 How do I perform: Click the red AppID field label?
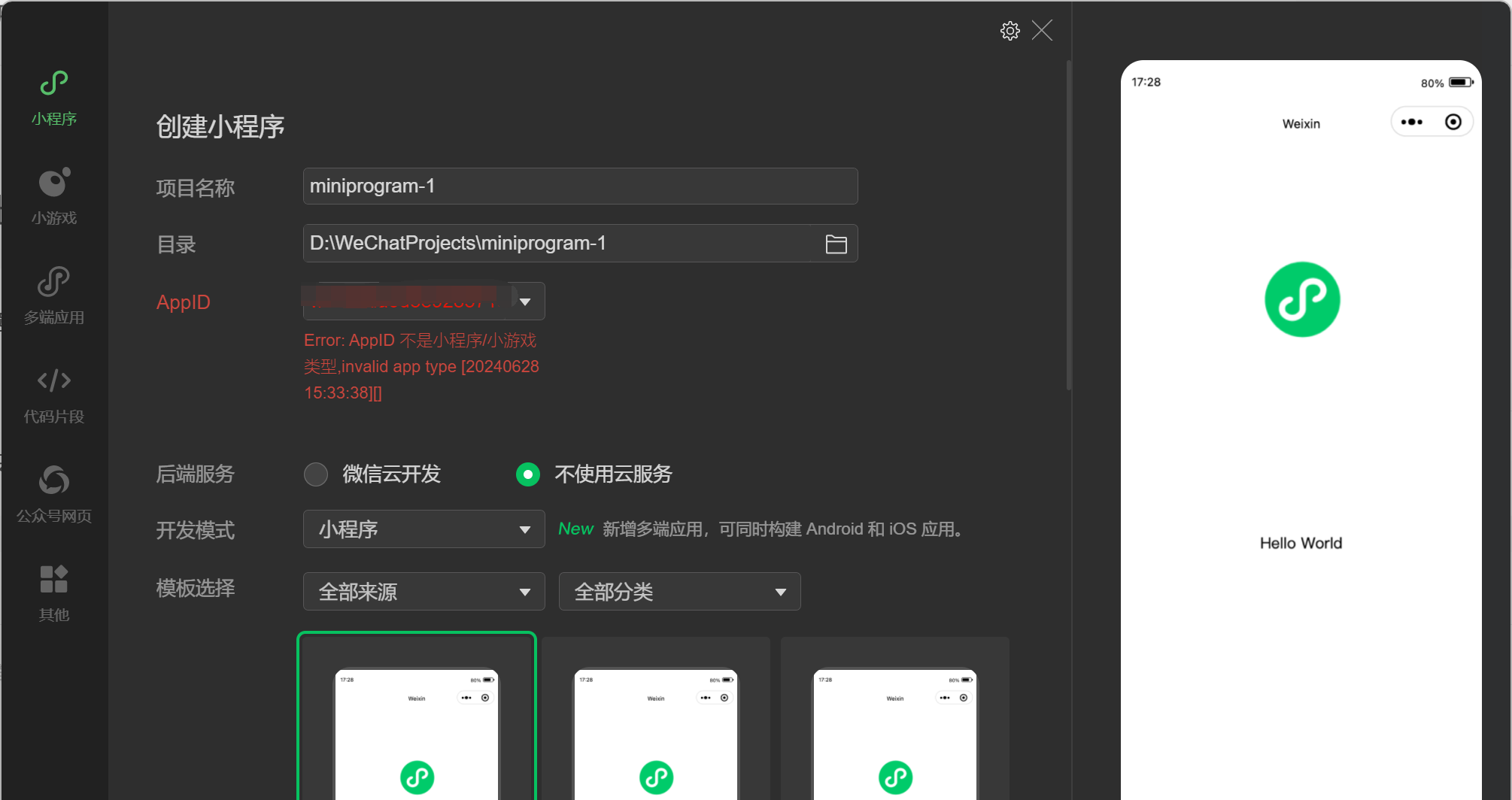click(x=184, y=302)
